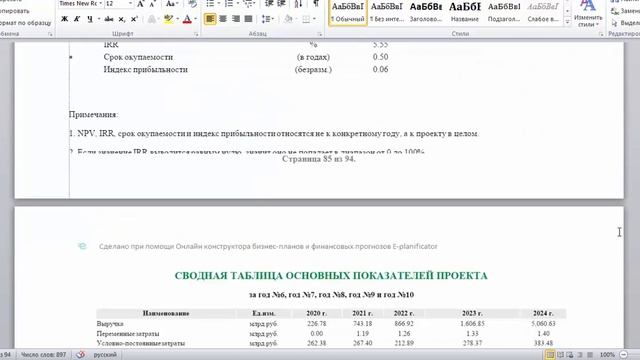
Task: Clear formatting with the eraser icon
Action: click(192, 4)
